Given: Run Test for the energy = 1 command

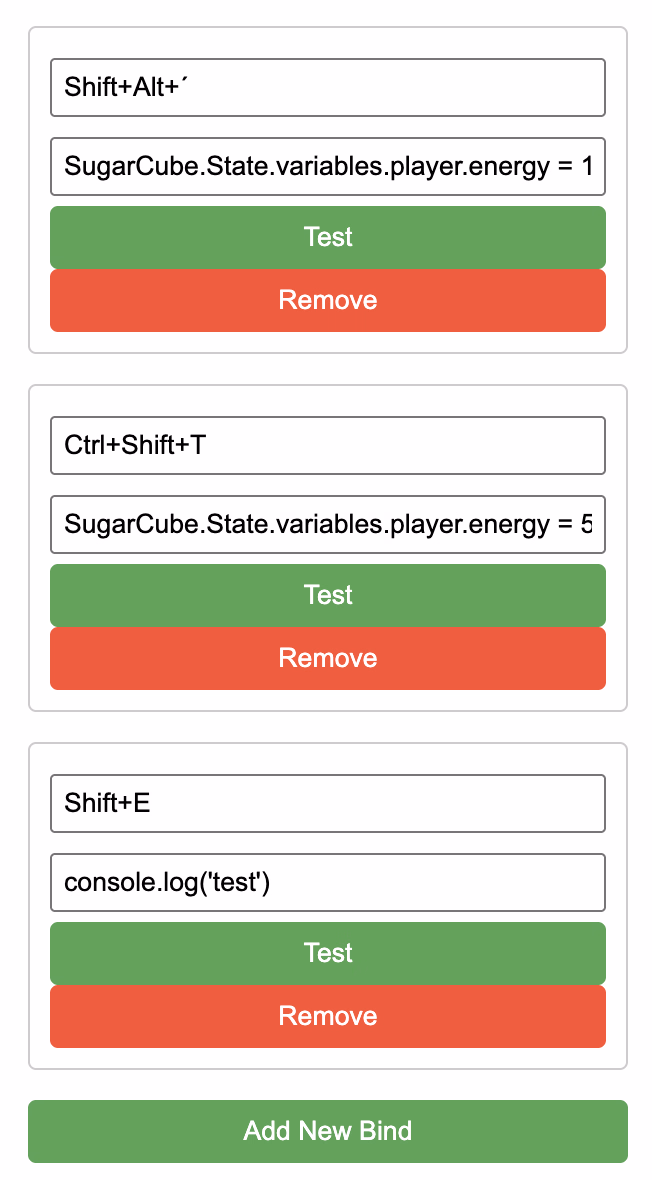Looking at the screenshot, I should pos(328,237).
